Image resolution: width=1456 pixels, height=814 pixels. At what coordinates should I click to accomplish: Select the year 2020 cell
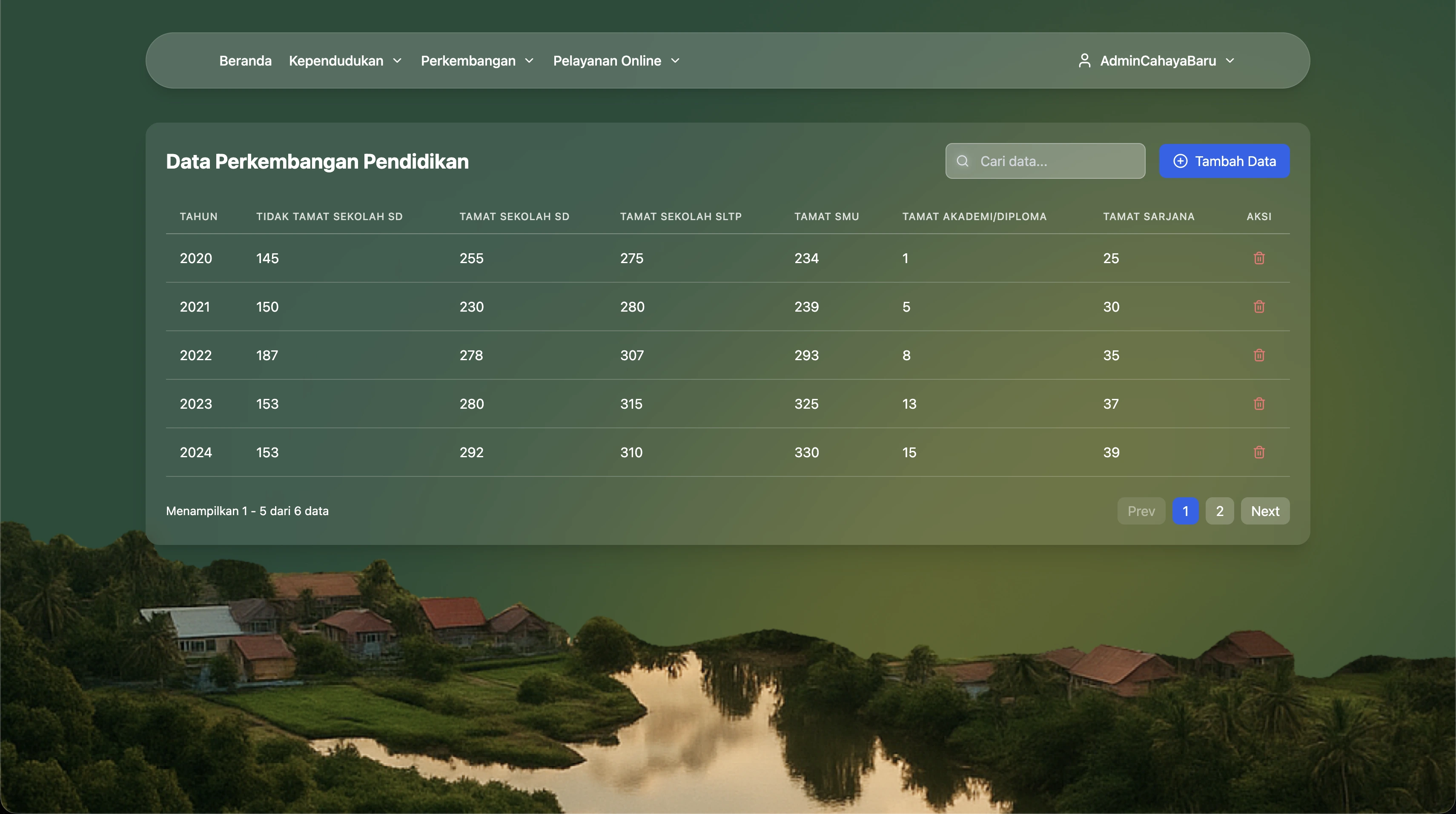click(x=195, y=258)
